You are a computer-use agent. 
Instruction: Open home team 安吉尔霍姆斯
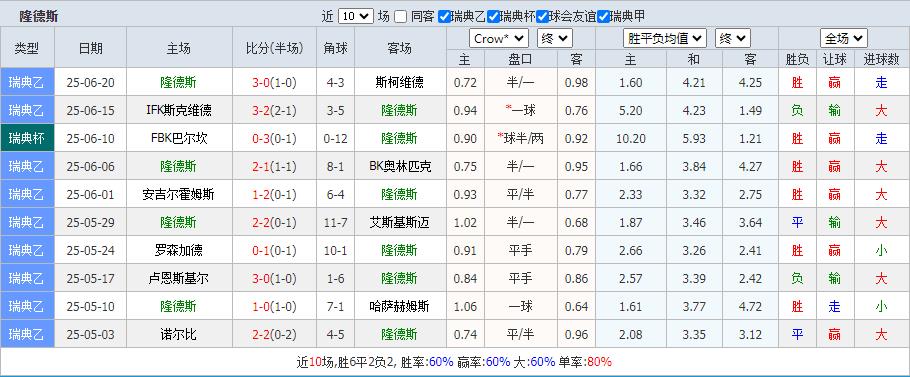(x=179, y=194)
